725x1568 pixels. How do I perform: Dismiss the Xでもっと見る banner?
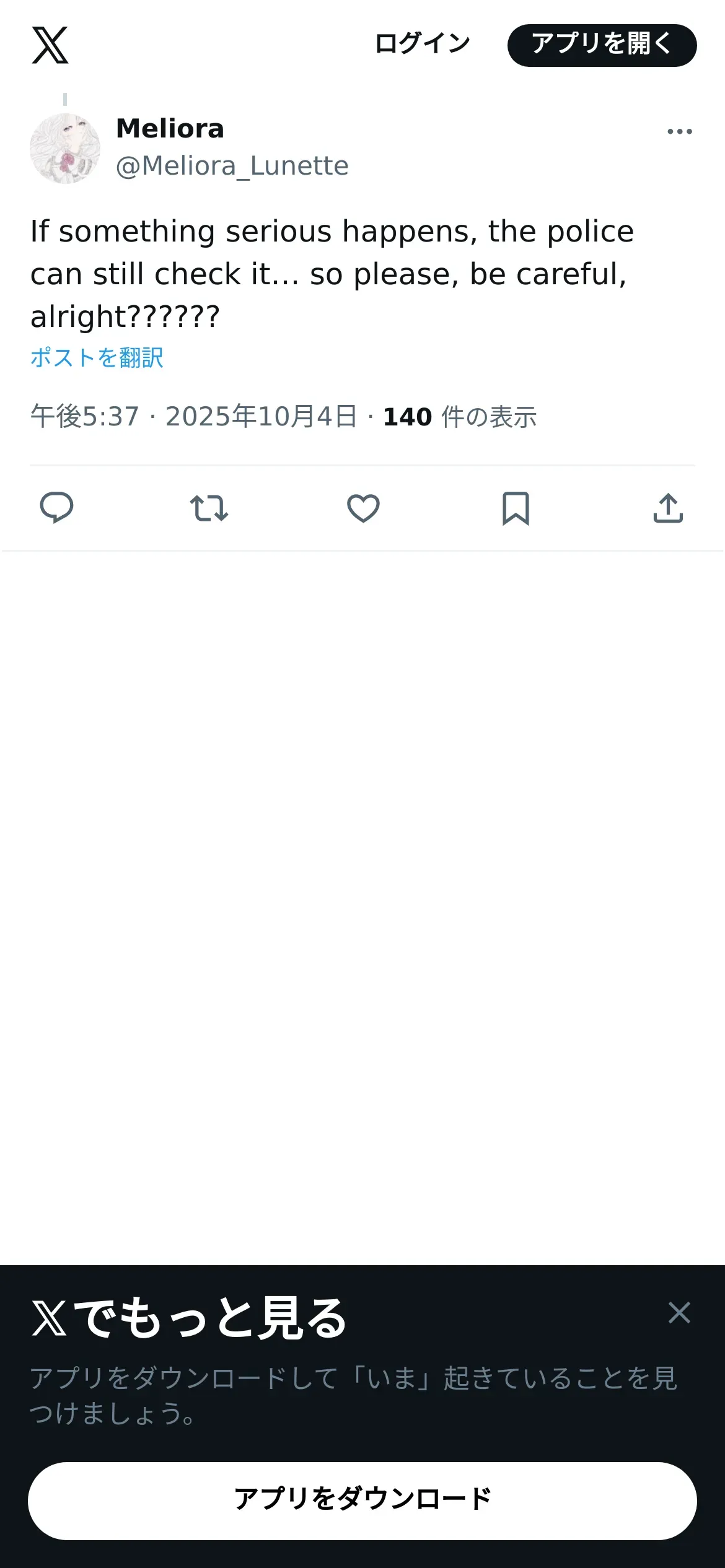(x=679, y=1312)
